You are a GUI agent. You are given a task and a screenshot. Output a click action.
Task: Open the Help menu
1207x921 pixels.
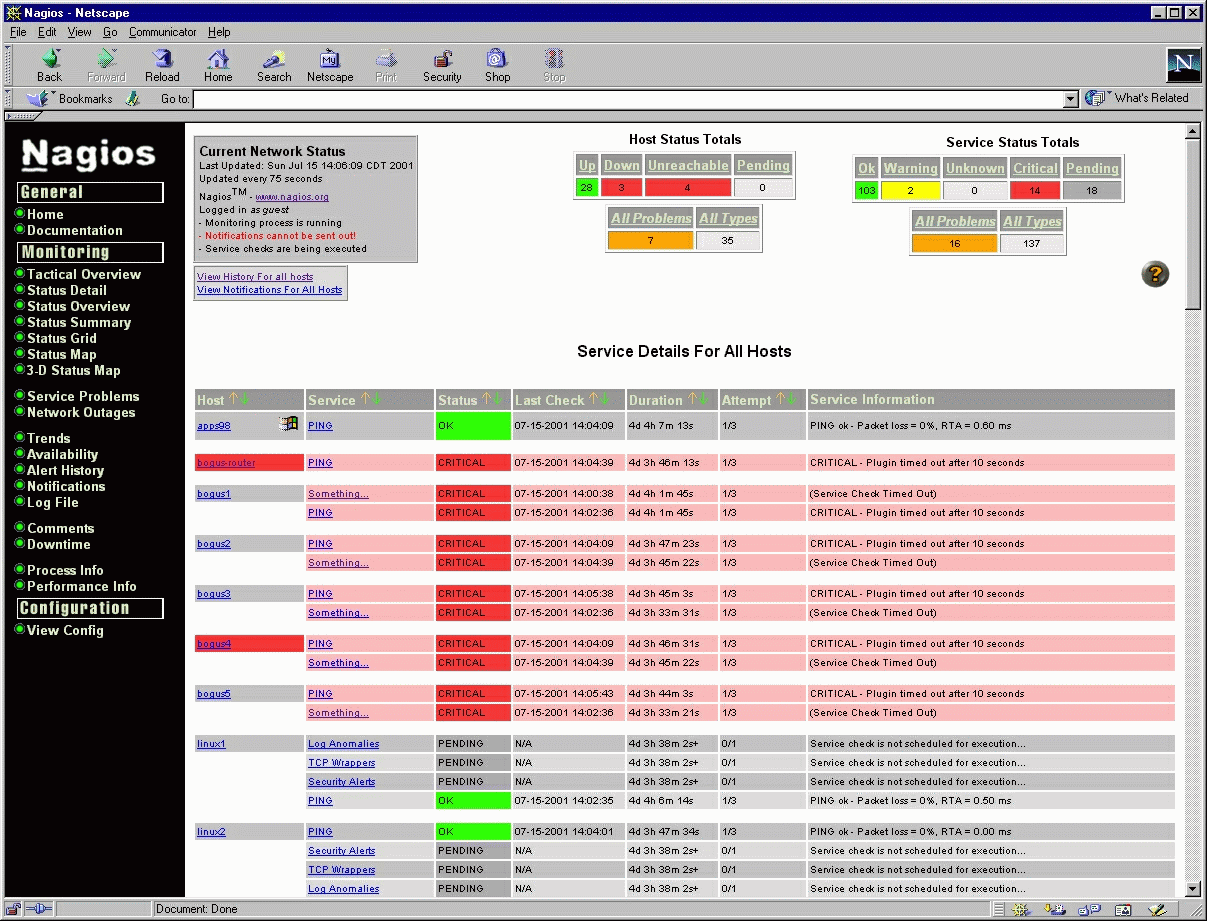click(219, 32)
